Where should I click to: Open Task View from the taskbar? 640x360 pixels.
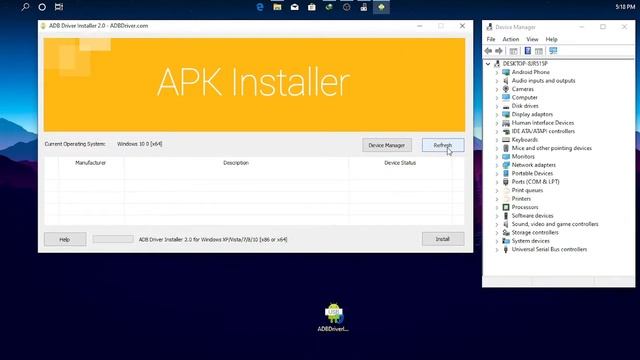[59, 7]
